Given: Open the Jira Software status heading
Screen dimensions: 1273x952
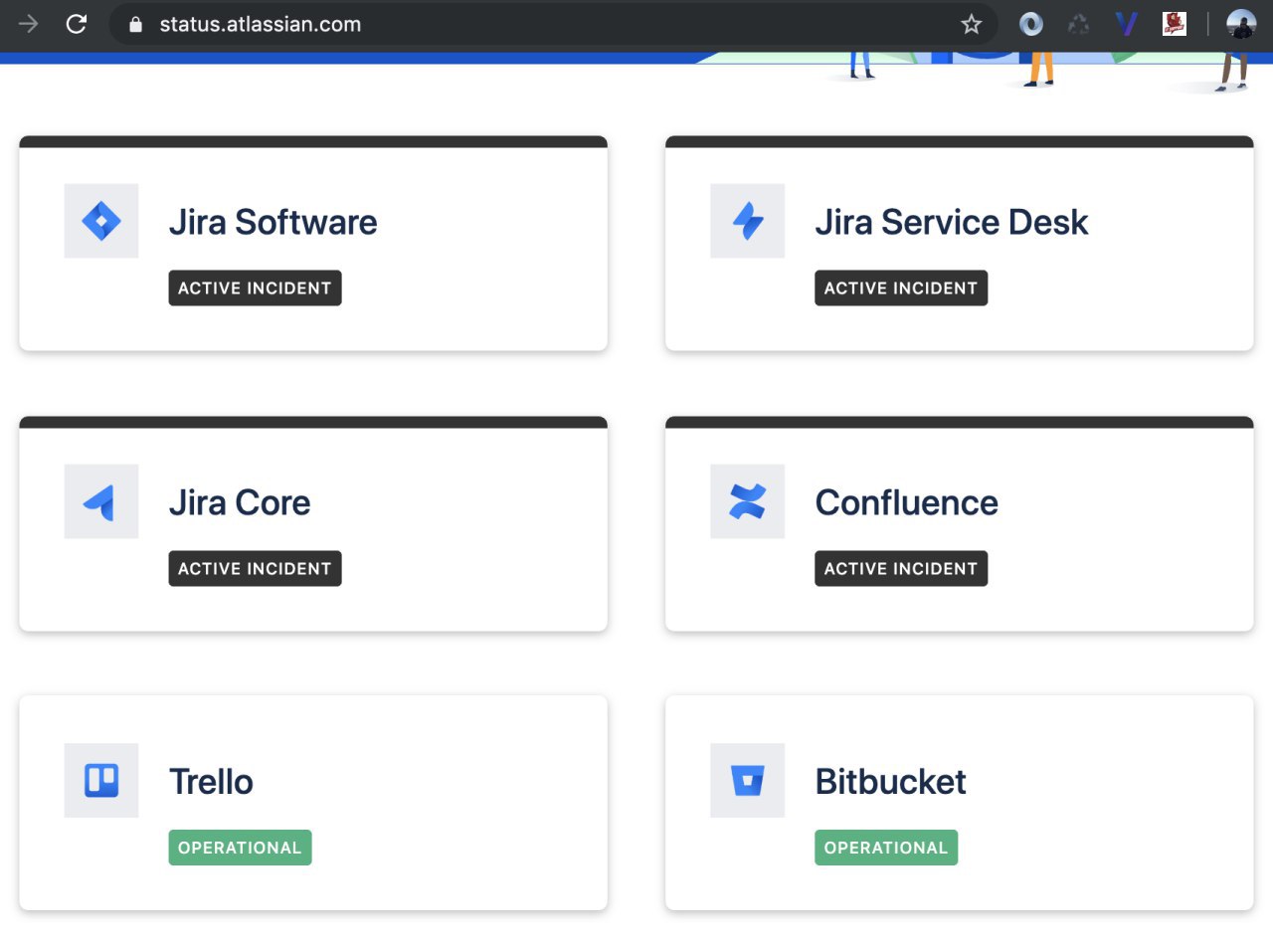Looking at the screenshot, I should [x=273, y=222].
